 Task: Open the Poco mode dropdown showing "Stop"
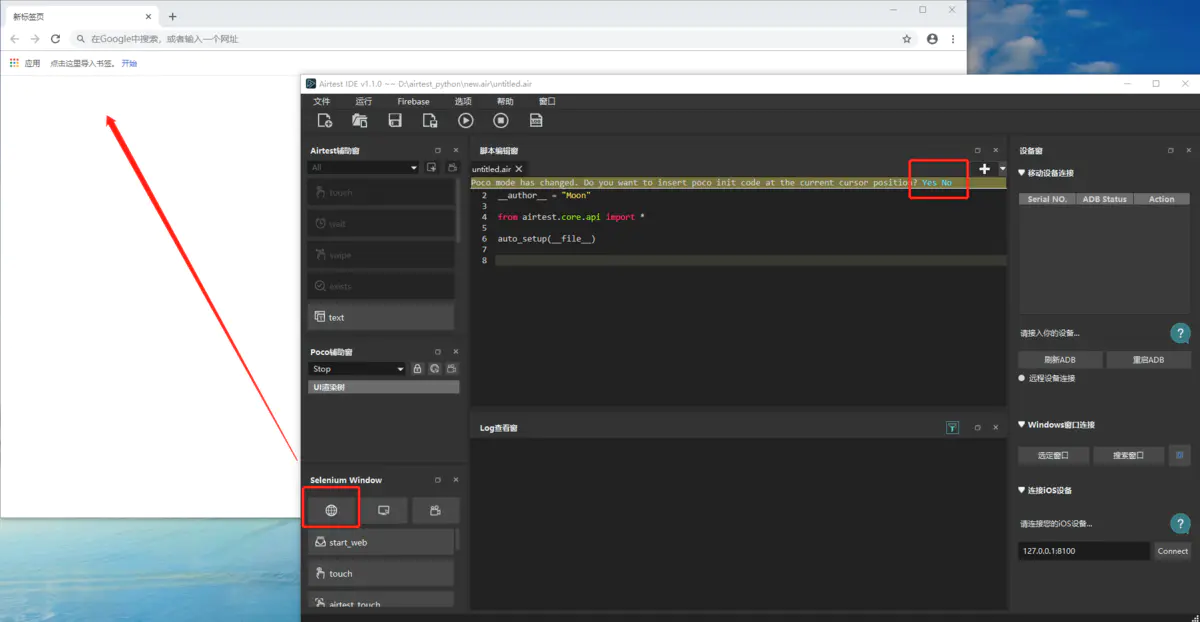357,368
